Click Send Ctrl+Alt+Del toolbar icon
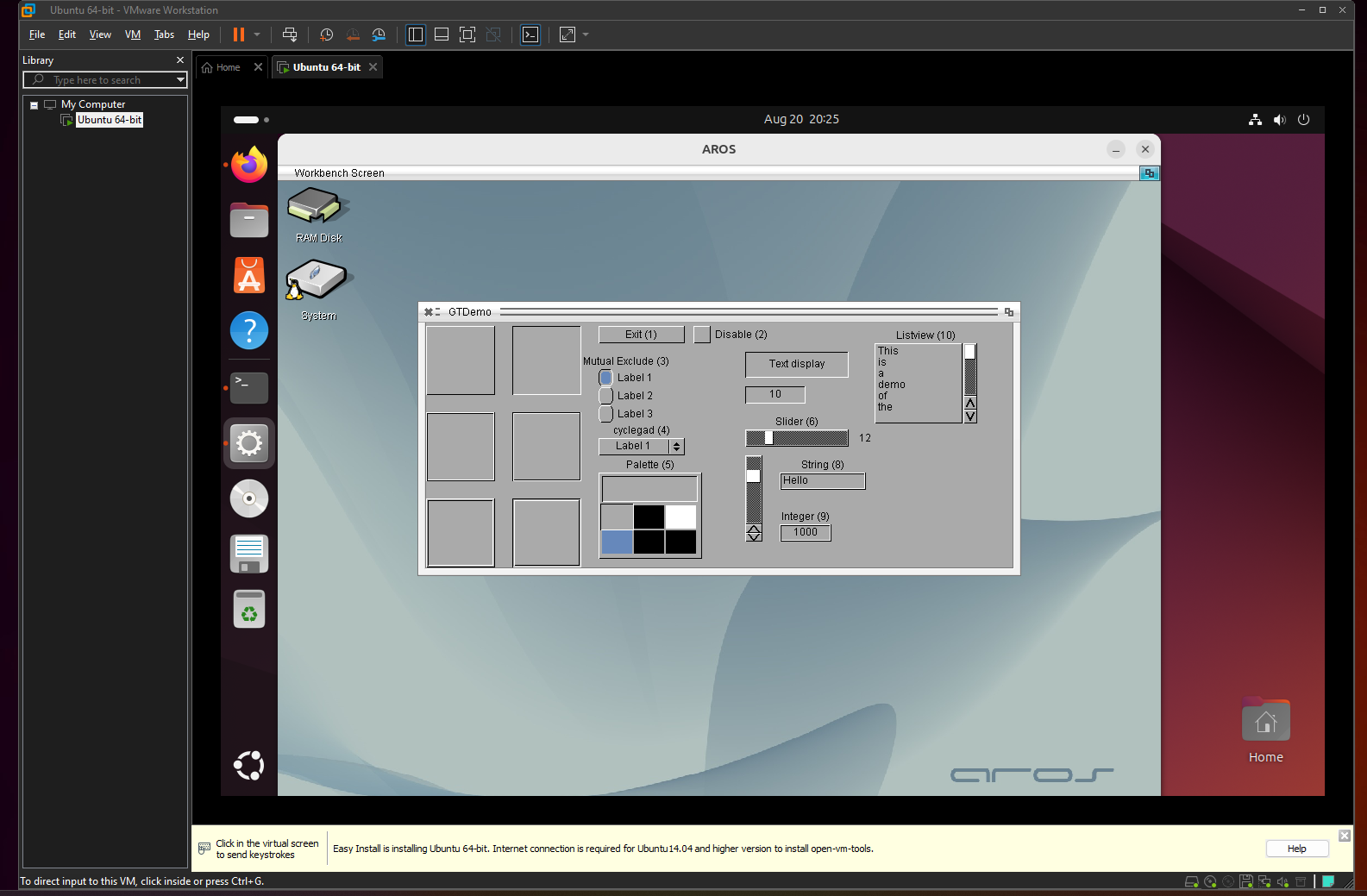This screenshot has width=1367, height=896. pyautogui.click(x=290, y=34)
